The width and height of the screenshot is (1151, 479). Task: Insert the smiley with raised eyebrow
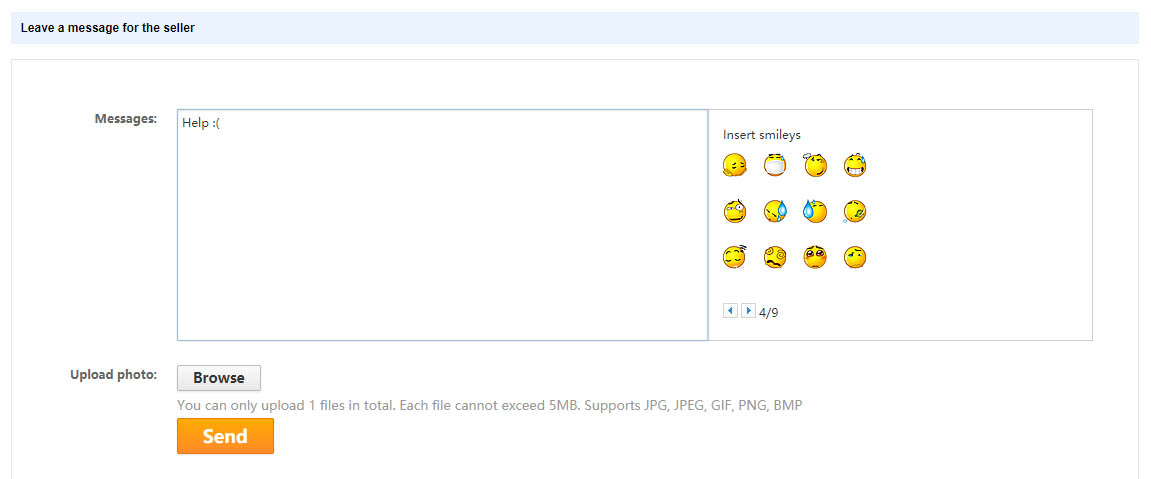[735, 211]
